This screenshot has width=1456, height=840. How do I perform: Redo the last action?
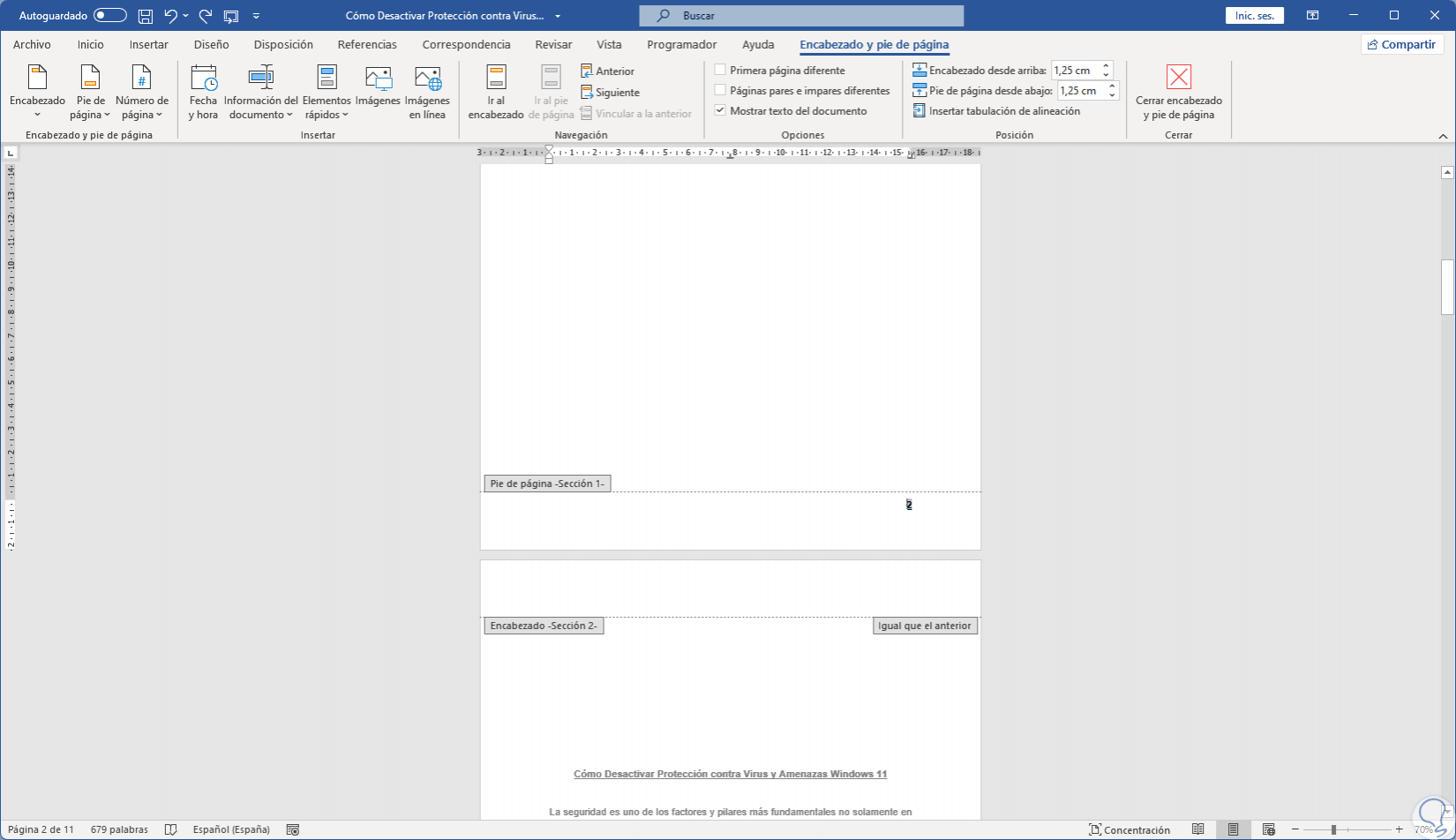tap(206, 16)
